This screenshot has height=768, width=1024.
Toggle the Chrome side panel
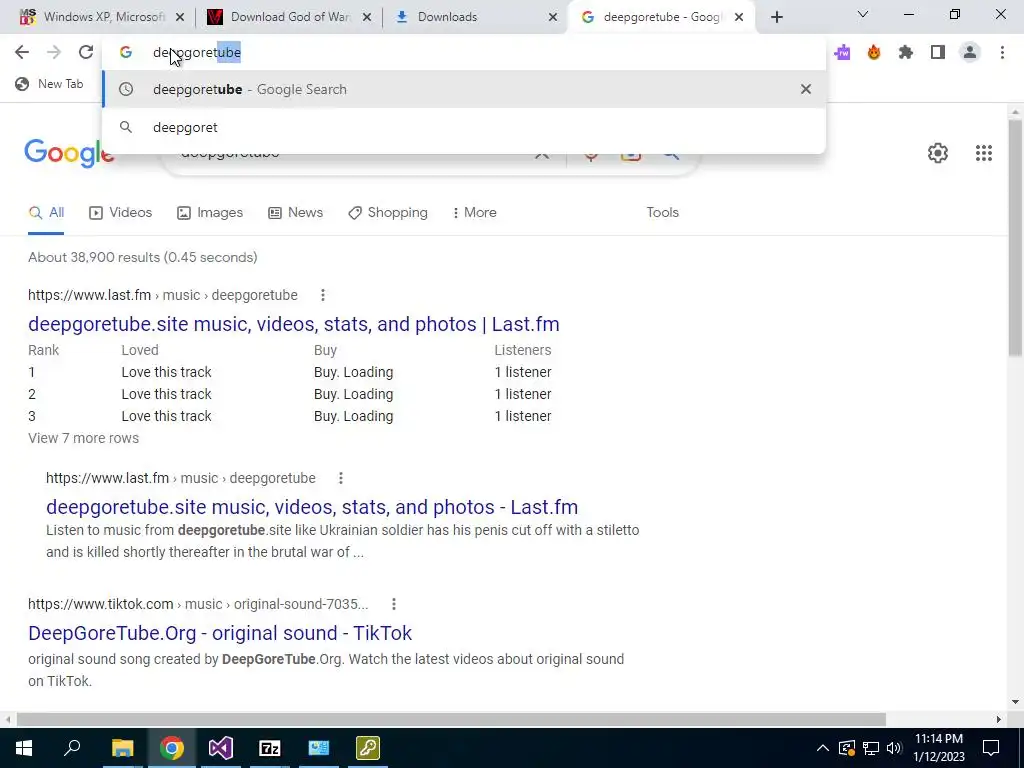pos(938,52)
